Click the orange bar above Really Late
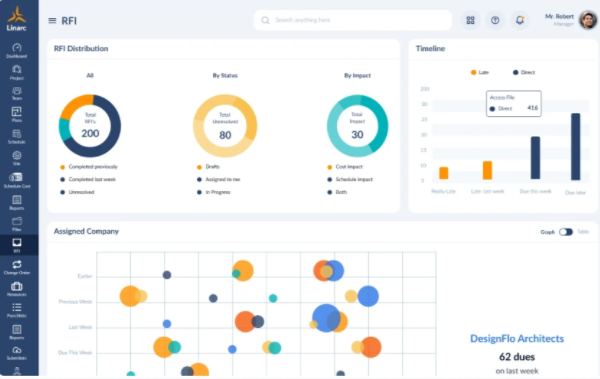The width and height of the screenshot is (600, 379). [443, 173]
